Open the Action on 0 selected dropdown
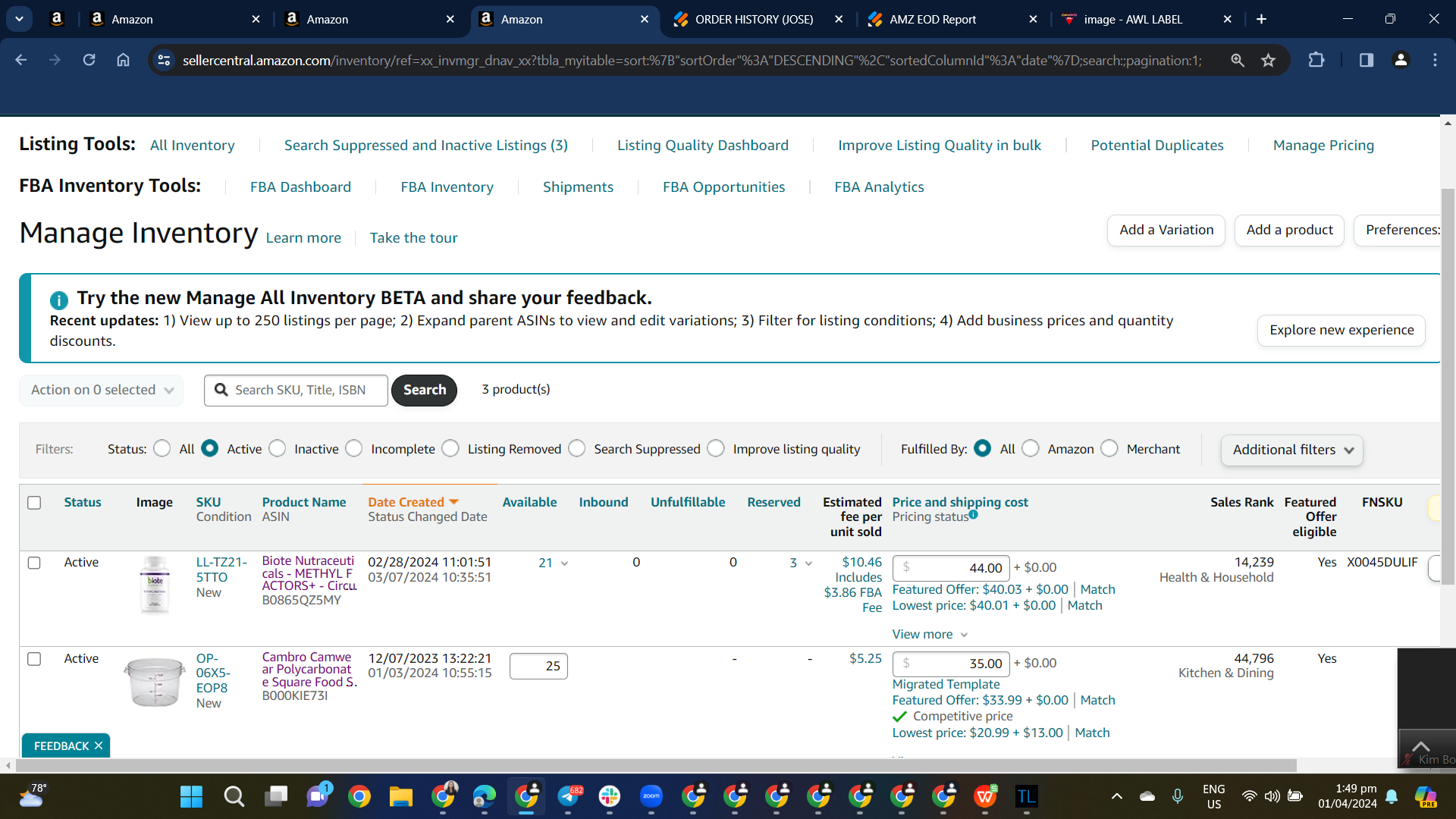1456x819 pixels. click(x=102, y=390)
